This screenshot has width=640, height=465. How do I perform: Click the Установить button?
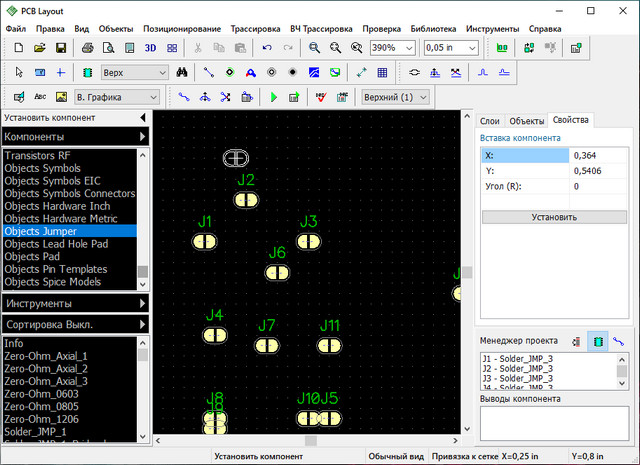pos(553,216)
